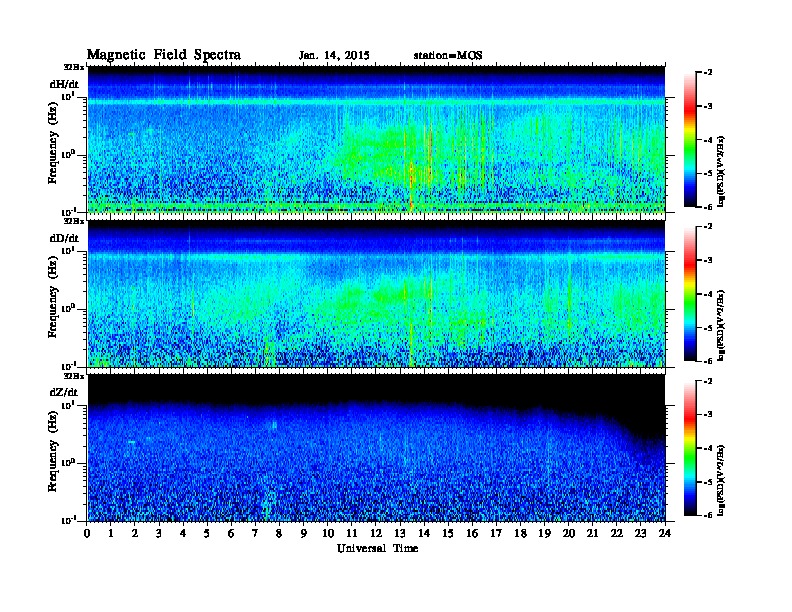
Task: Click the hour "8" tick label
Action: pyautogui.click(x=279, y=533)
